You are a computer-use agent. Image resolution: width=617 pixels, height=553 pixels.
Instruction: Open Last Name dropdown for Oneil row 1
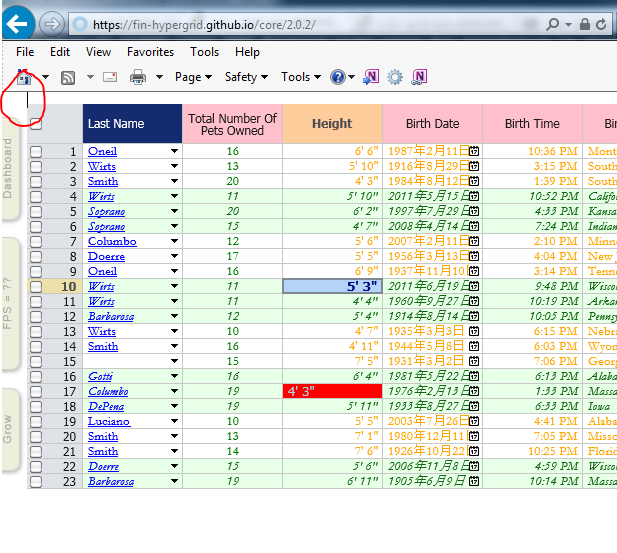(x=174, y=151)
